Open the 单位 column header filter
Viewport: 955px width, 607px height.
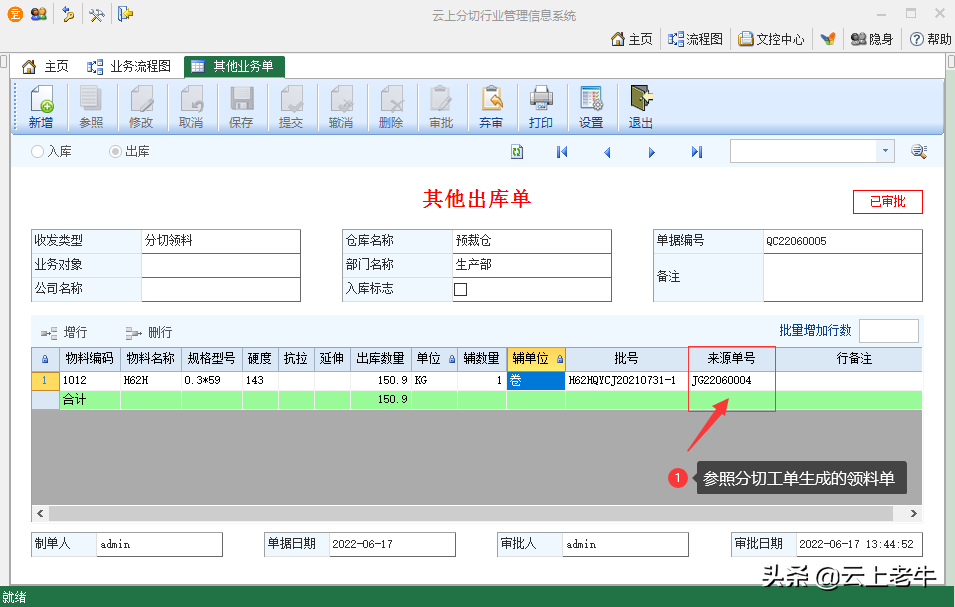(452, 359)
